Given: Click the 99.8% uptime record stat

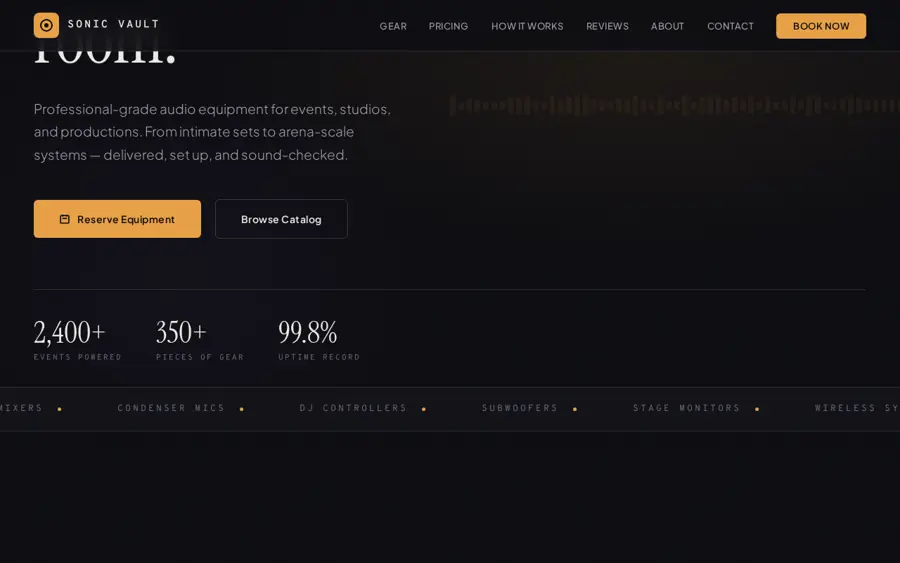Looking at the screenshot, I should [319, 340].
